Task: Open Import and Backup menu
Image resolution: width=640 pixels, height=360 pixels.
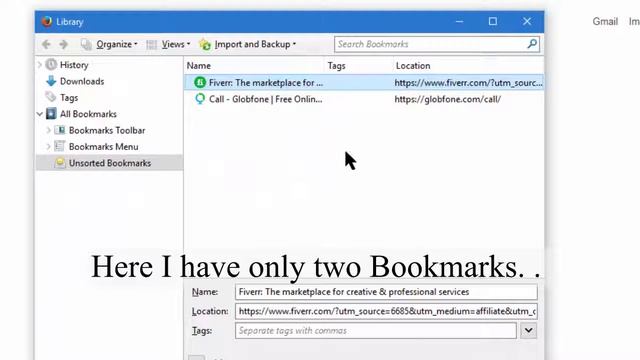Action: point(255,44)
